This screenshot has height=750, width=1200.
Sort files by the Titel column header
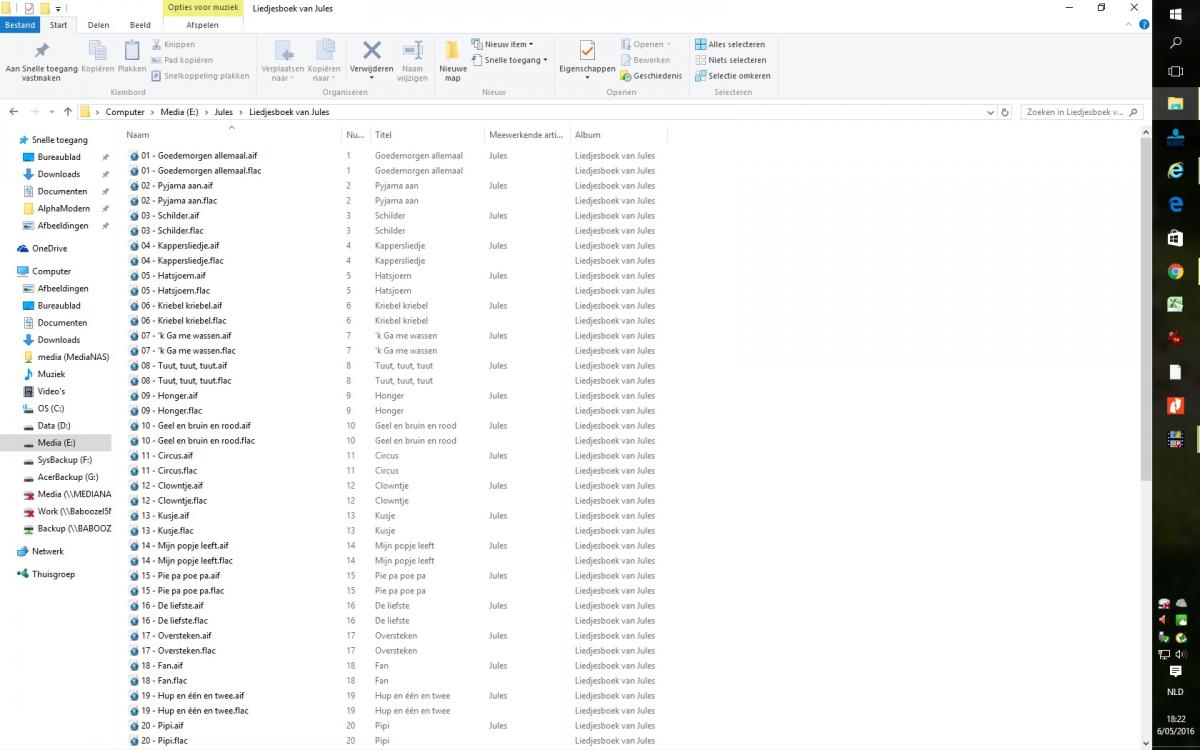point(384,135)
